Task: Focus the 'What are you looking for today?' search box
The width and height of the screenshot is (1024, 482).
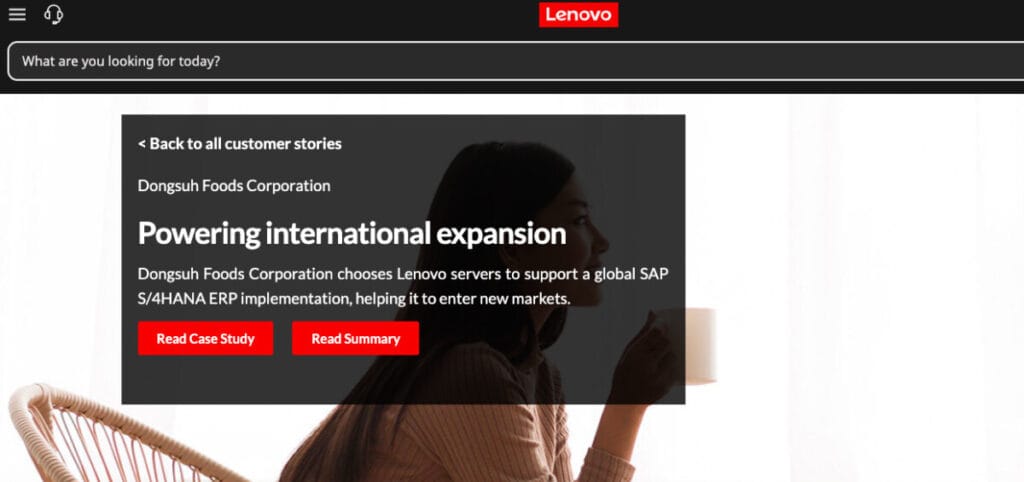Action: point(515,61)
